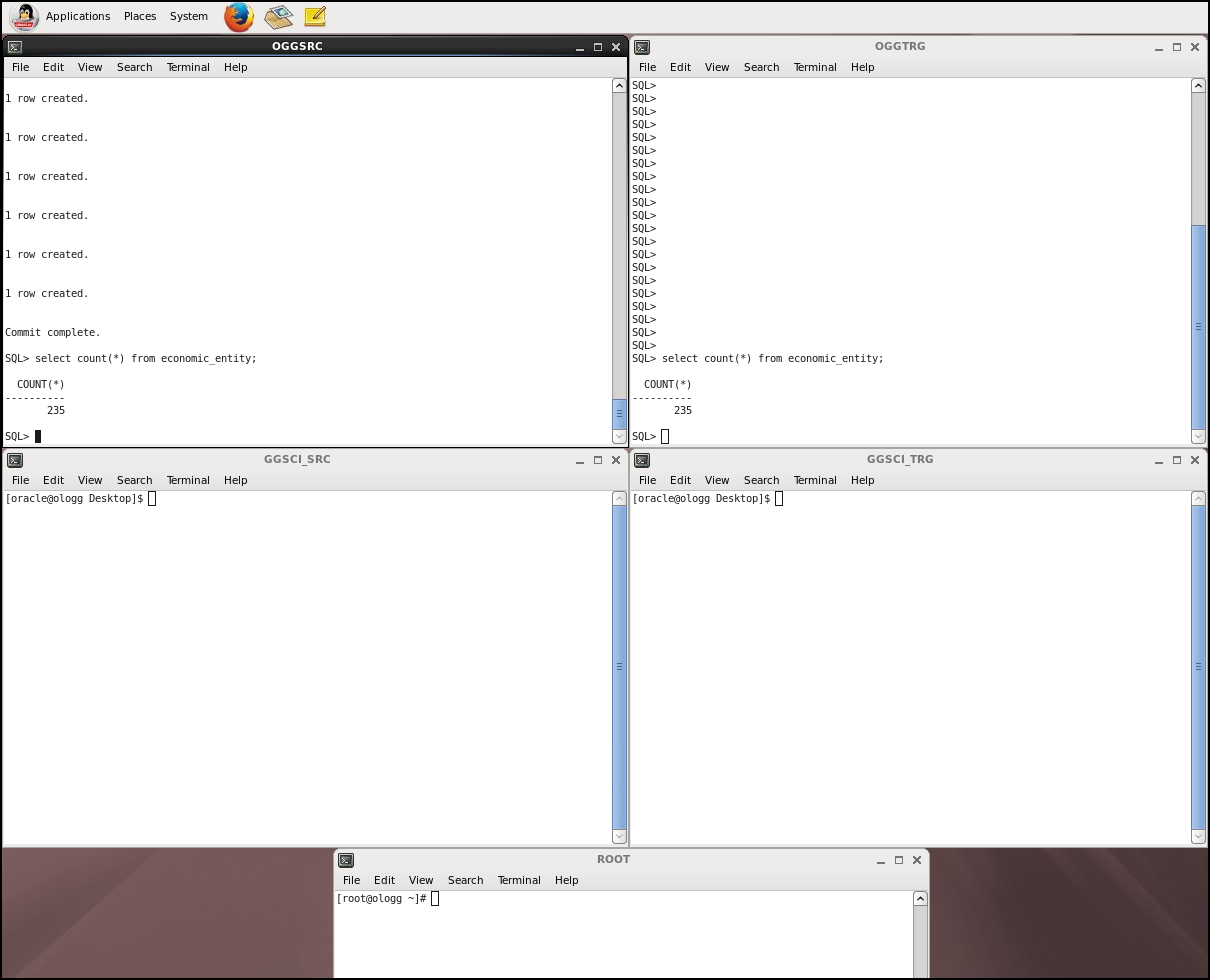The height and width of the screenshot is (980, 1210).
Task: Open Help menu in OGGSRC window
Action: tap(235, 67)
